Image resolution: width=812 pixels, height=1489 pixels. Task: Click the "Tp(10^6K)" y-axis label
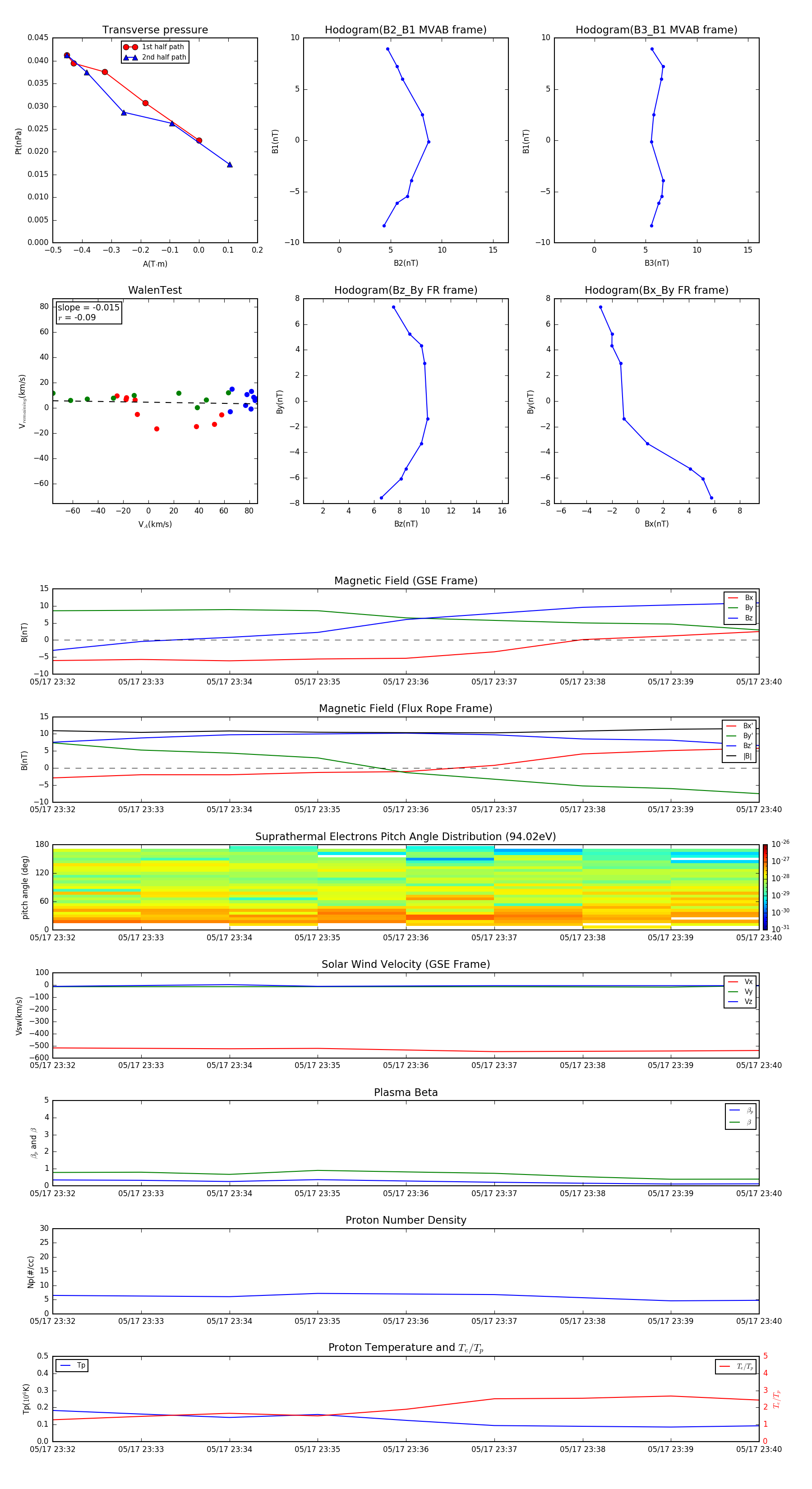[26, 1399]
